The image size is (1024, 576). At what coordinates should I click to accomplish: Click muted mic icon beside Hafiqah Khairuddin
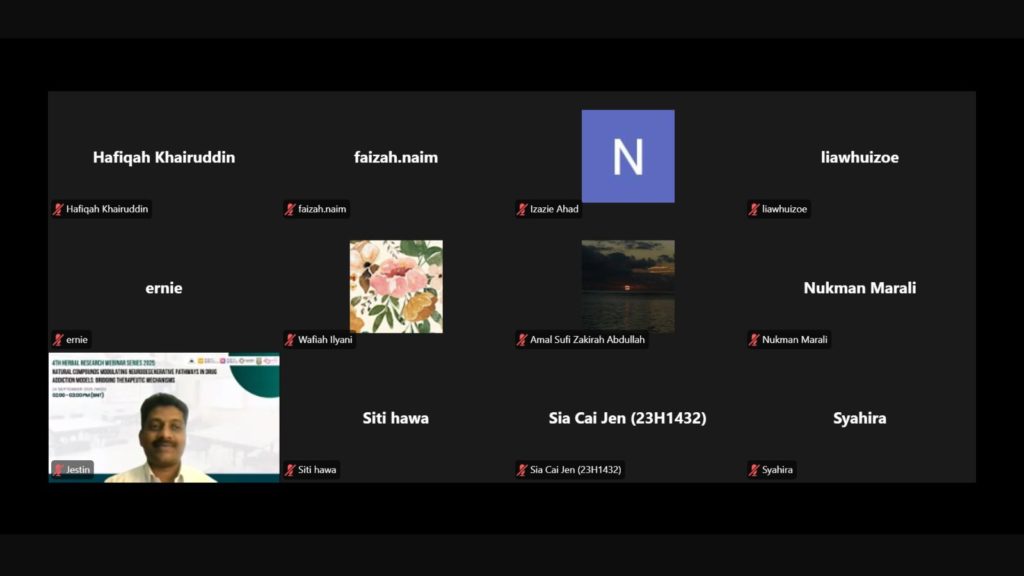pos(59,209)
